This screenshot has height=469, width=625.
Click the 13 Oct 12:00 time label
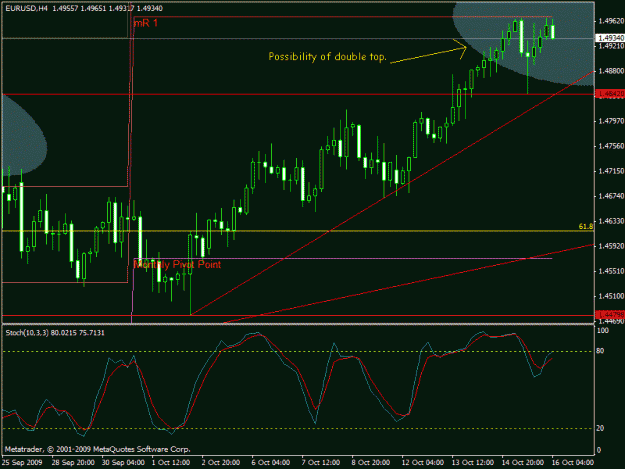[x=473, y=463]
